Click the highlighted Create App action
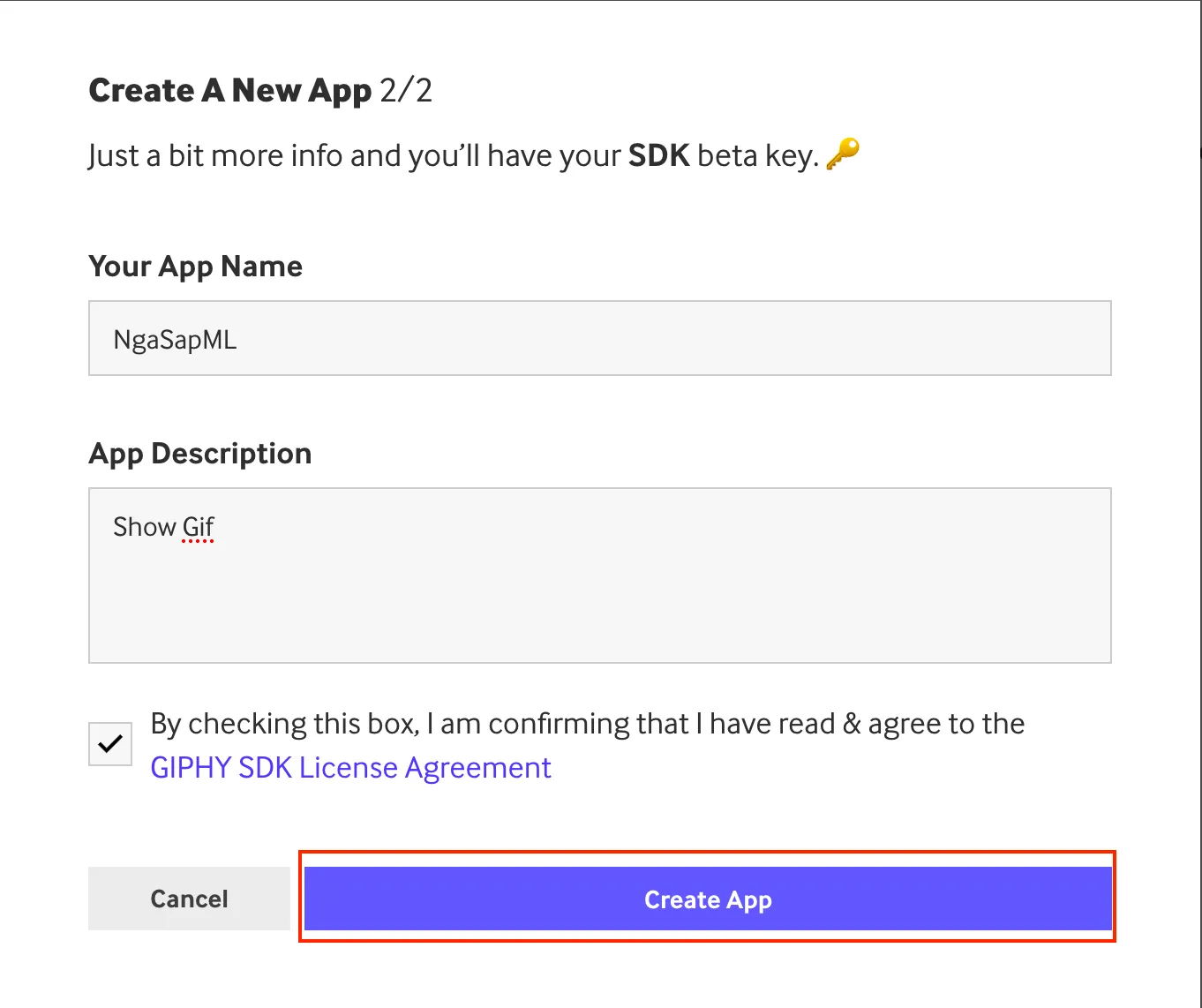 pos(707,899)
